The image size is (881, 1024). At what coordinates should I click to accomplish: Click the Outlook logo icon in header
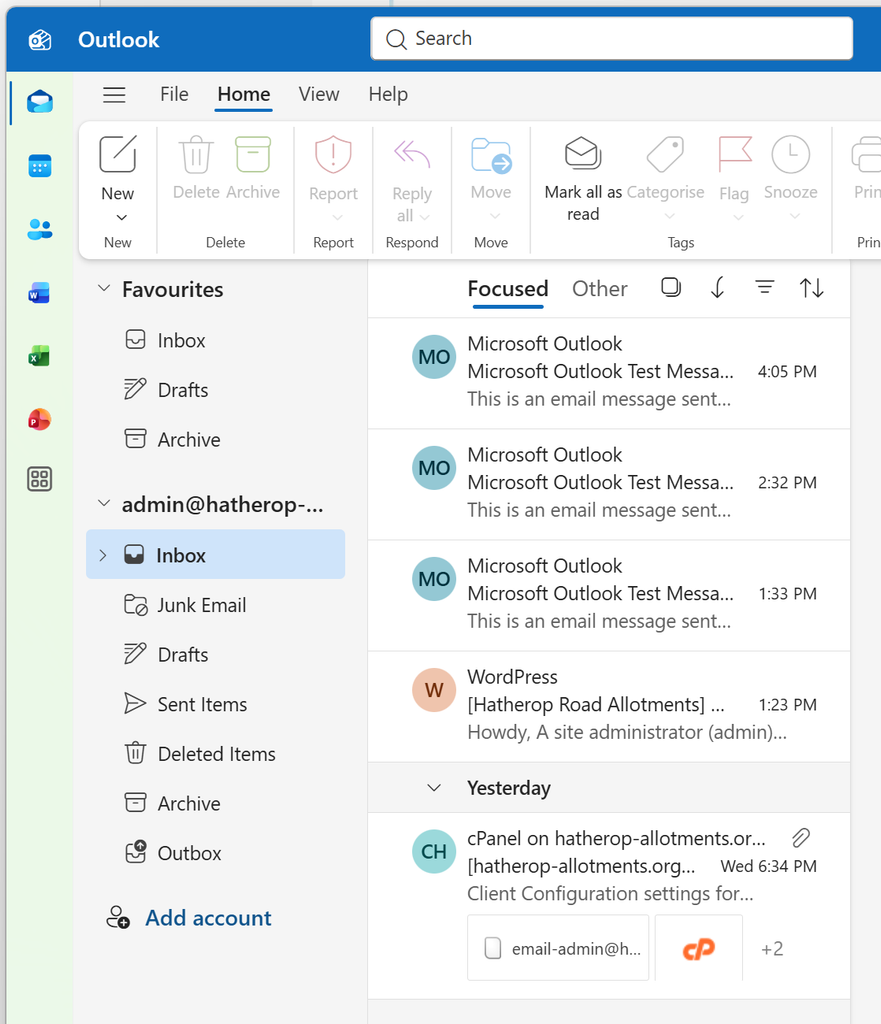(40, 40)
